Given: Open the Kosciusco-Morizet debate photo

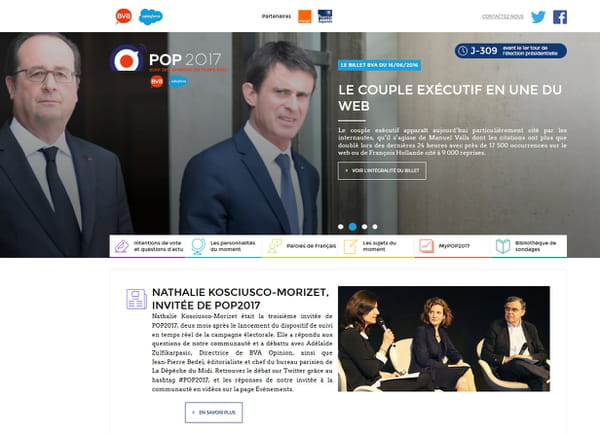Looking at the screenshot, I should pyautogui.click(x=444, y=339).
